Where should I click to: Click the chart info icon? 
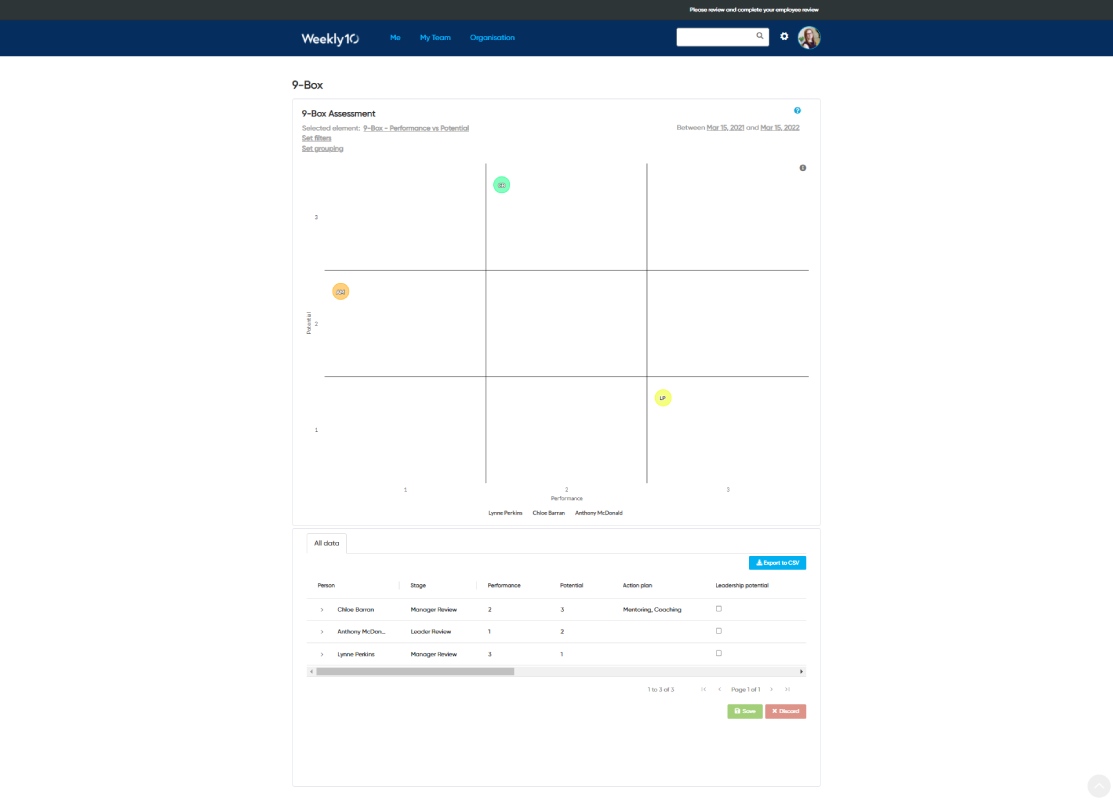[x=803, y=168]
